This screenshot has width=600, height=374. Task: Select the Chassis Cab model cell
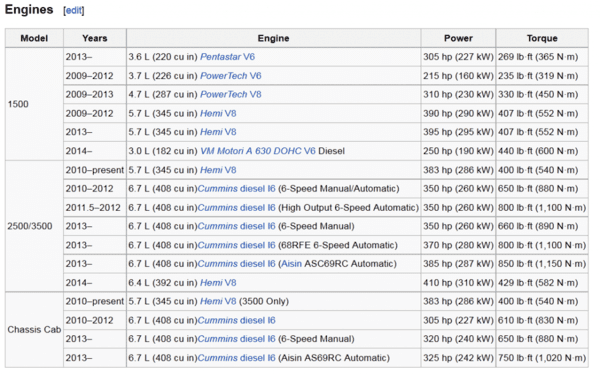click(34, 330)
